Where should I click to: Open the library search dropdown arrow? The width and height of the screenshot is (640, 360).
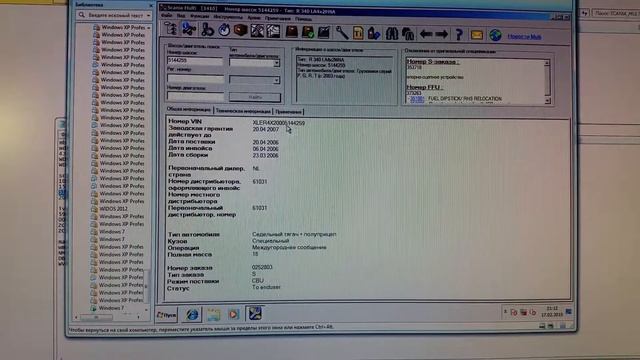pos(149,16)
